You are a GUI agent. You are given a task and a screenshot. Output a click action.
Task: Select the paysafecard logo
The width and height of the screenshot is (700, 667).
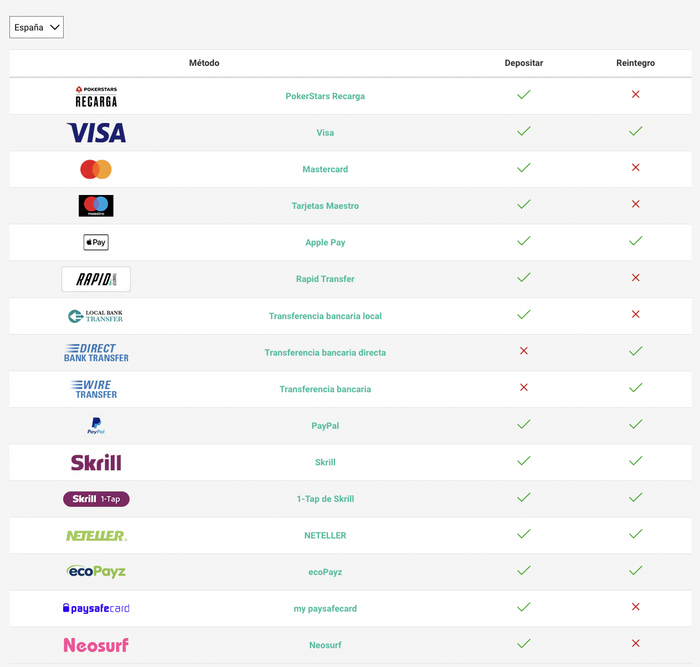pyautogui.click(x=96, y=608)
